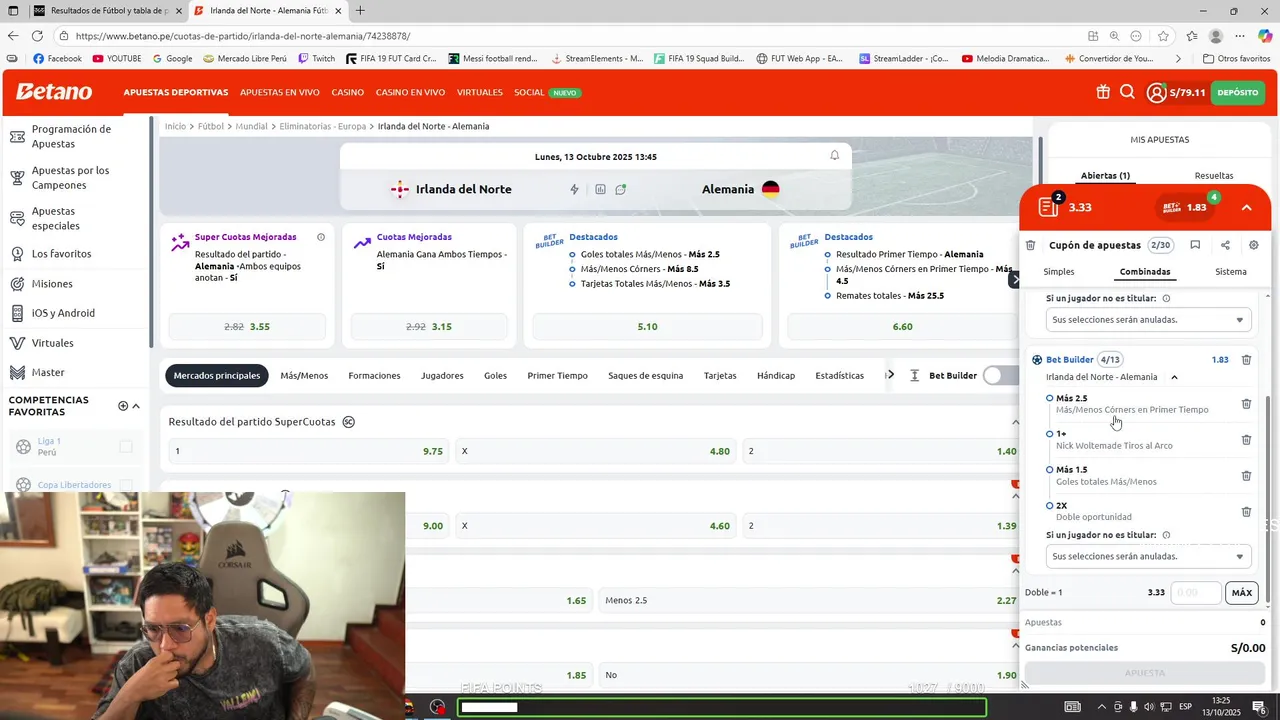The image size is (1280, 720).
Task: Click the betslip receipt icon showing 2
Action: click(1049, 206)
